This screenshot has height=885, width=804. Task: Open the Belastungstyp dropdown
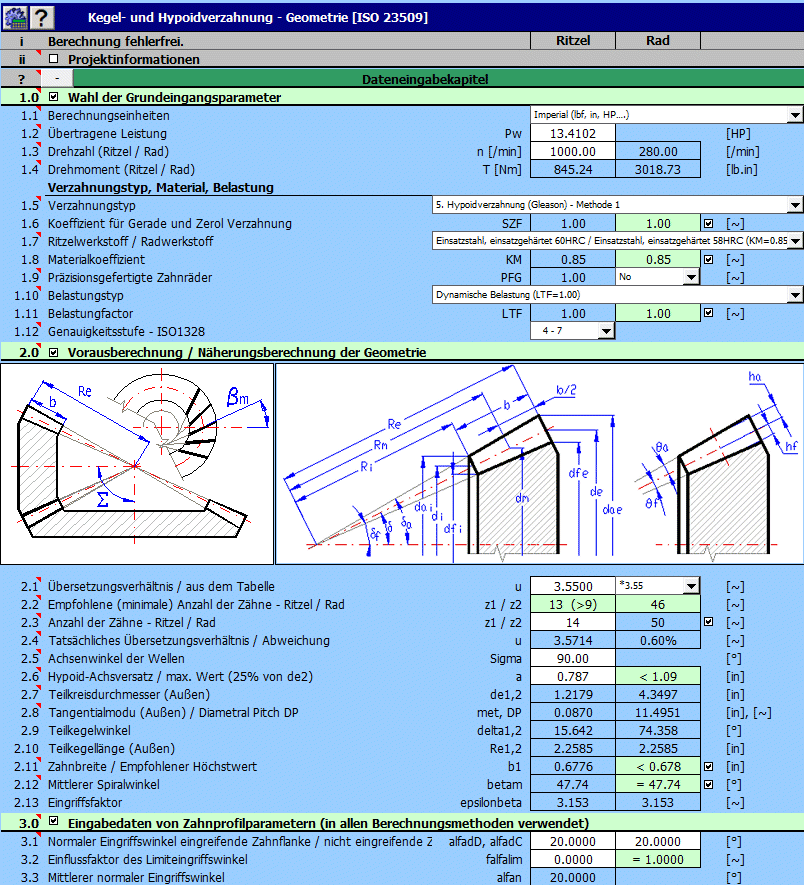click(795, 295)
